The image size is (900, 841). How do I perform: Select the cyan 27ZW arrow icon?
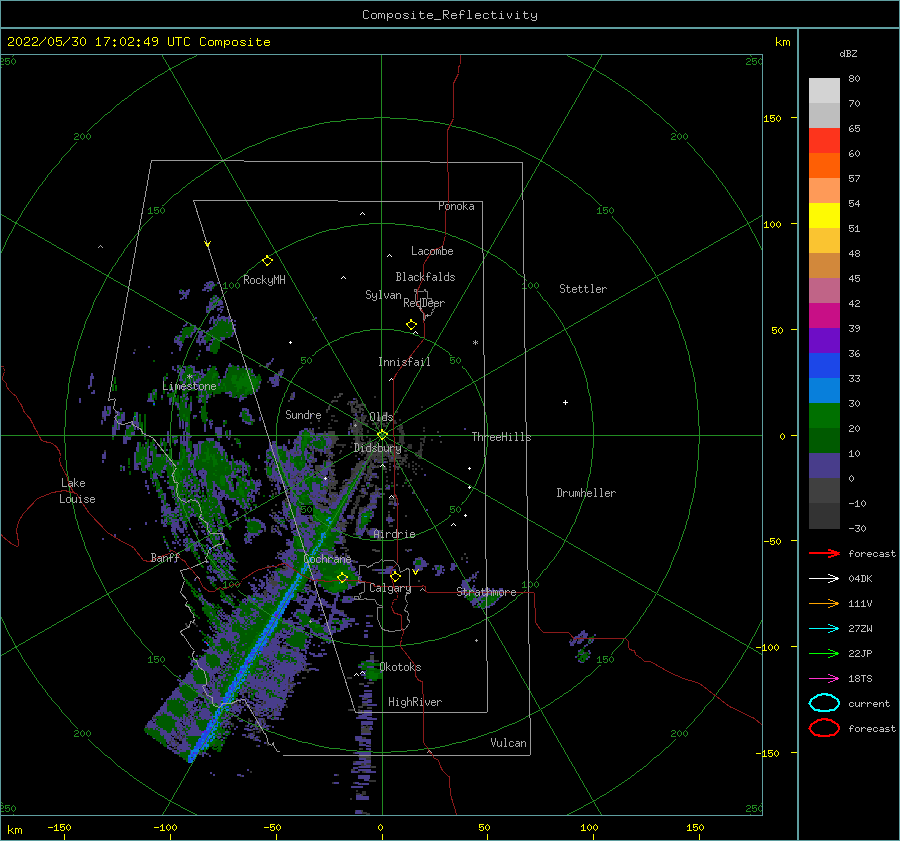coord(824,629)
